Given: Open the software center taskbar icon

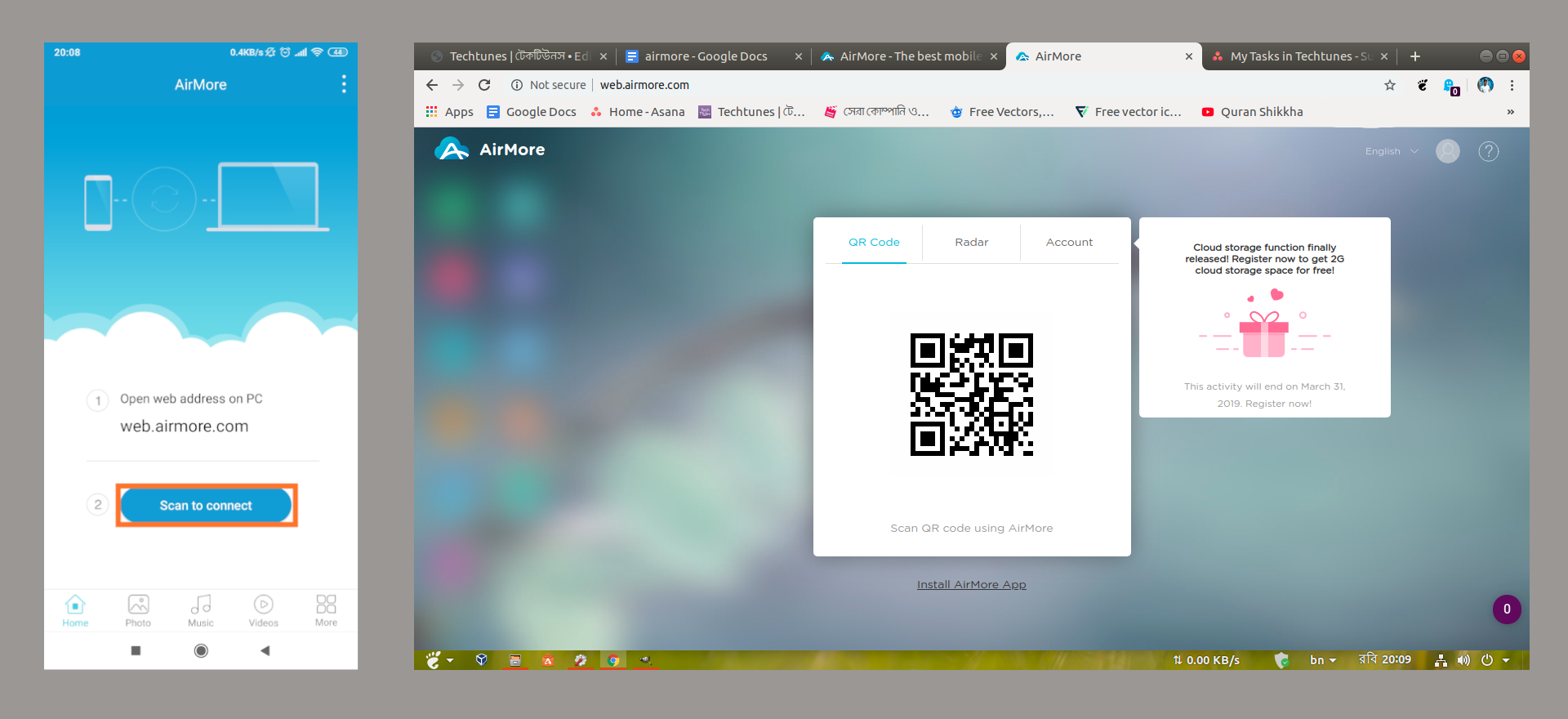Looking at the screenshot, I should coord(548,660).
